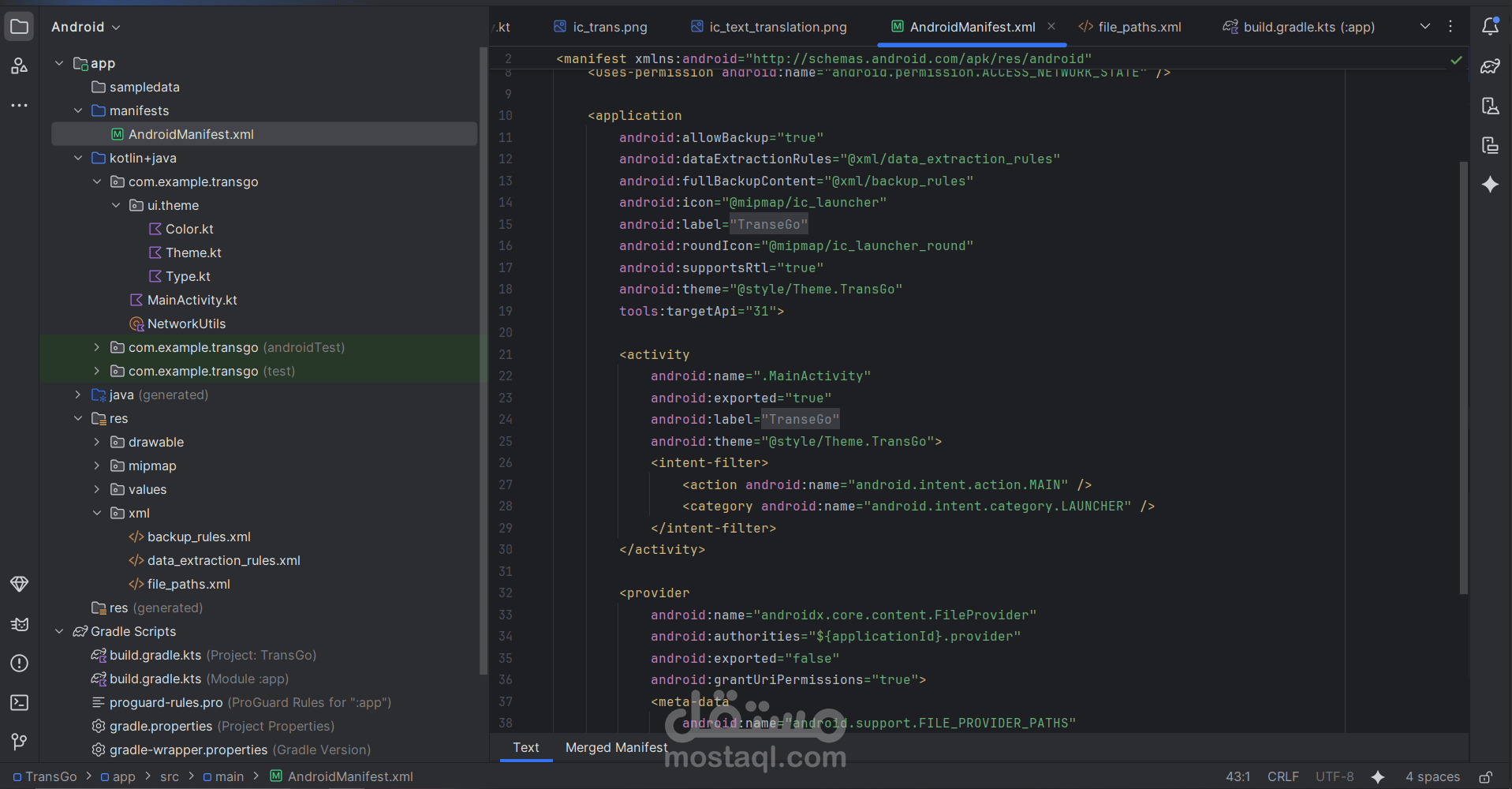Open the Version Control branch icon
Viewport: 1512px width, 789px height.
[x=20, y=742]
